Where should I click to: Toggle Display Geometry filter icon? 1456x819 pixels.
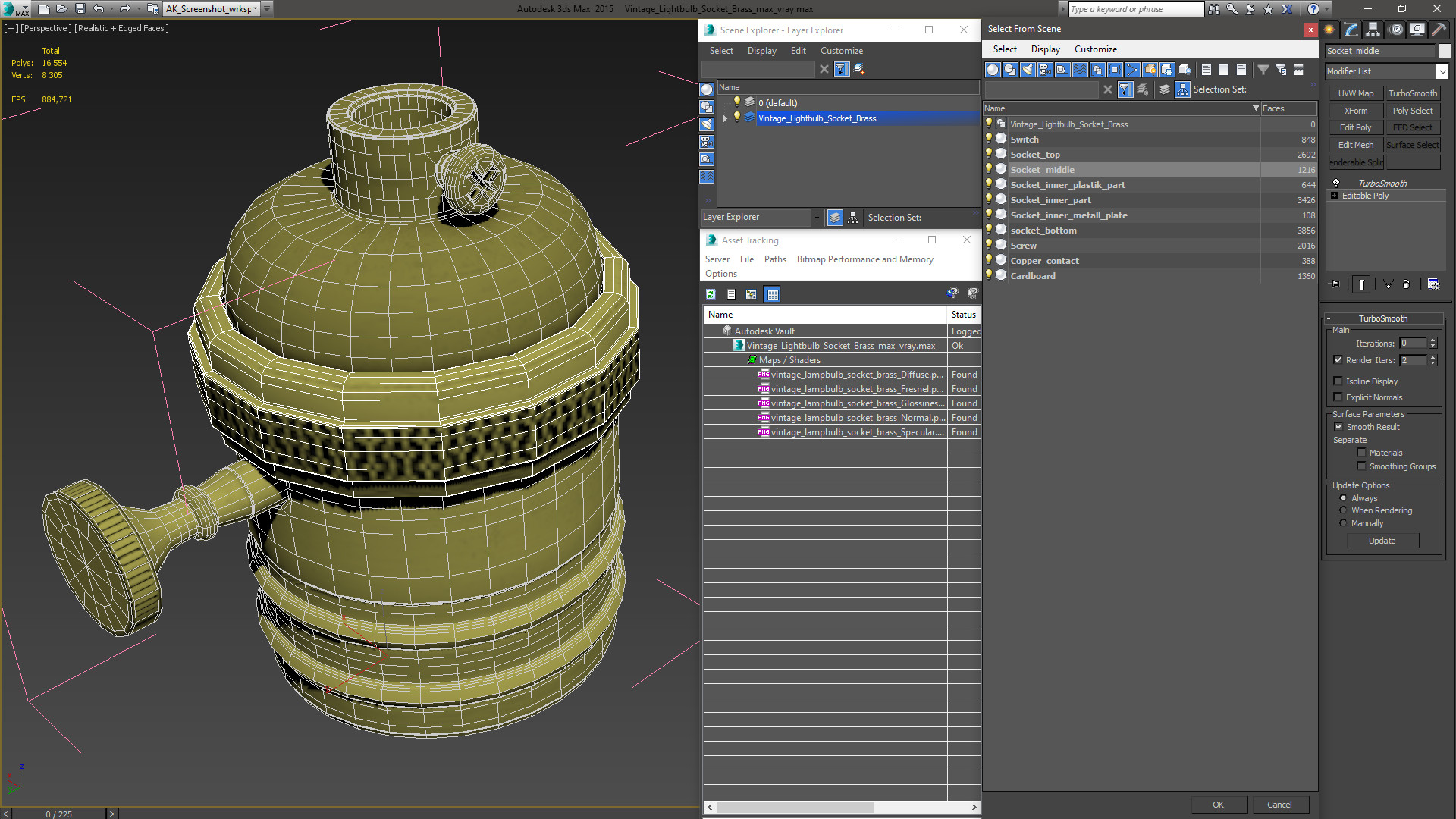point(993,70)
